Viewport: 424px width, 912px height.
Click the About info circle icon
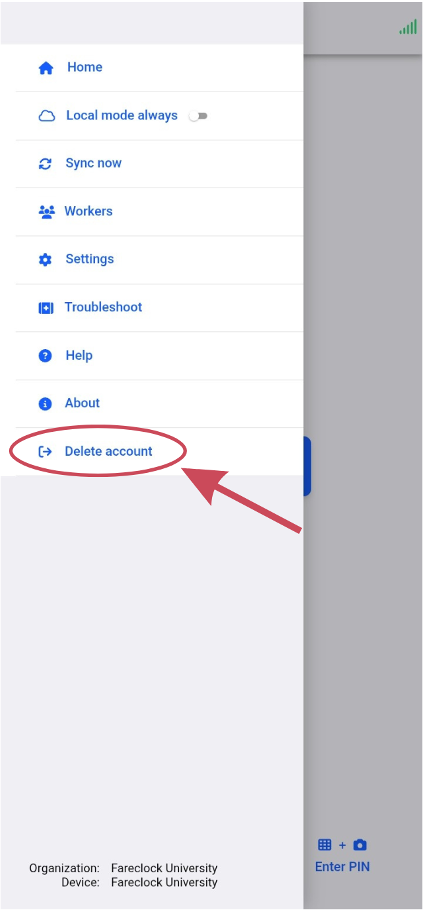(x=45, y=404)
